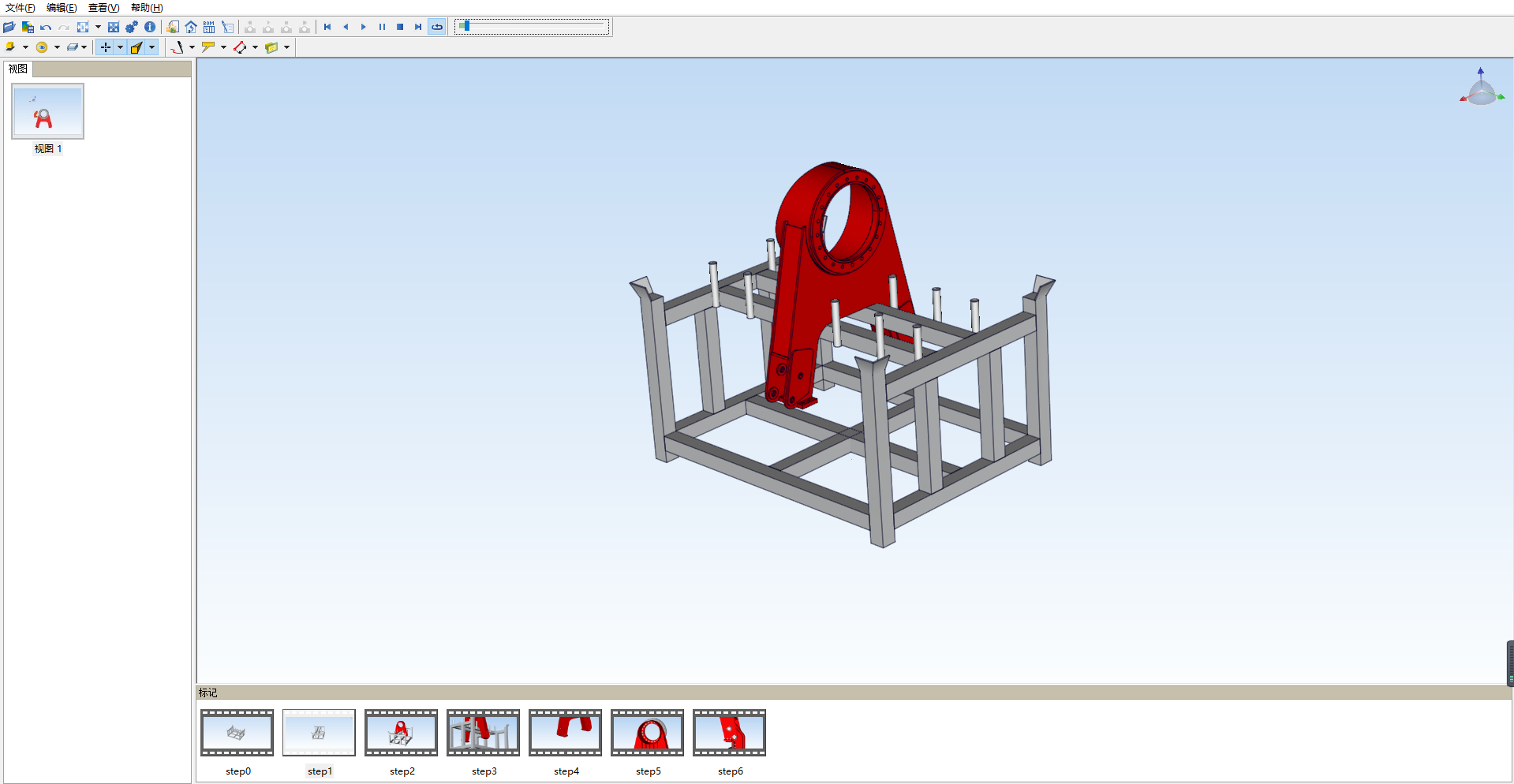Image resolution: width=1514 pixels, height=784 pixels.
Task: Open the crosshair mode dropdown arrow
Action: pos(120,47)
